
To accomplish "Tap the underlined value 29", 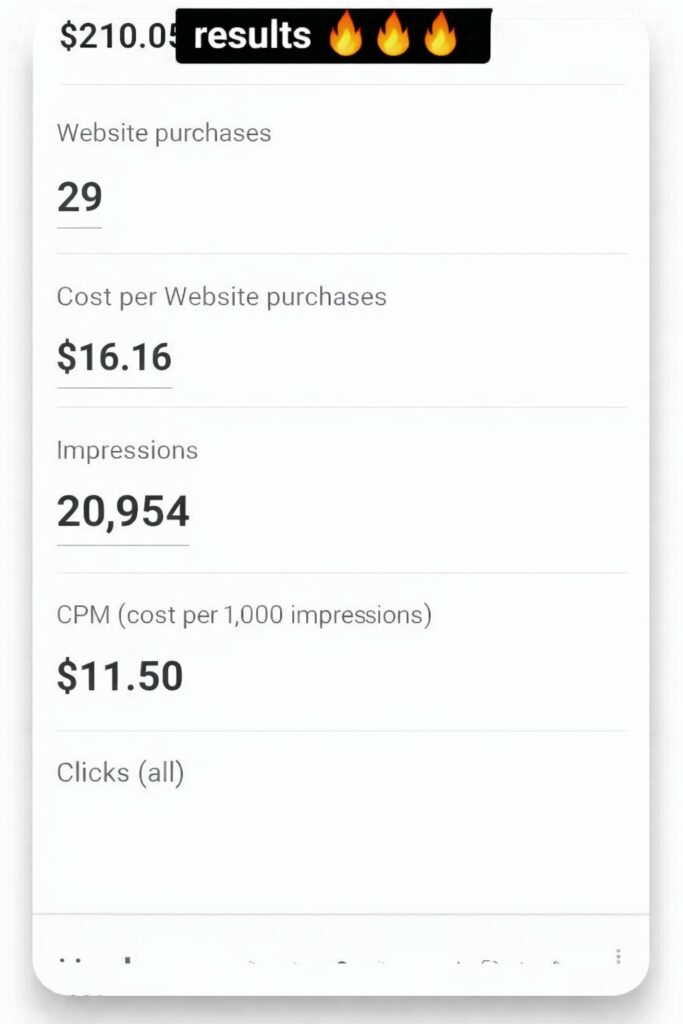I will [80, 197].
